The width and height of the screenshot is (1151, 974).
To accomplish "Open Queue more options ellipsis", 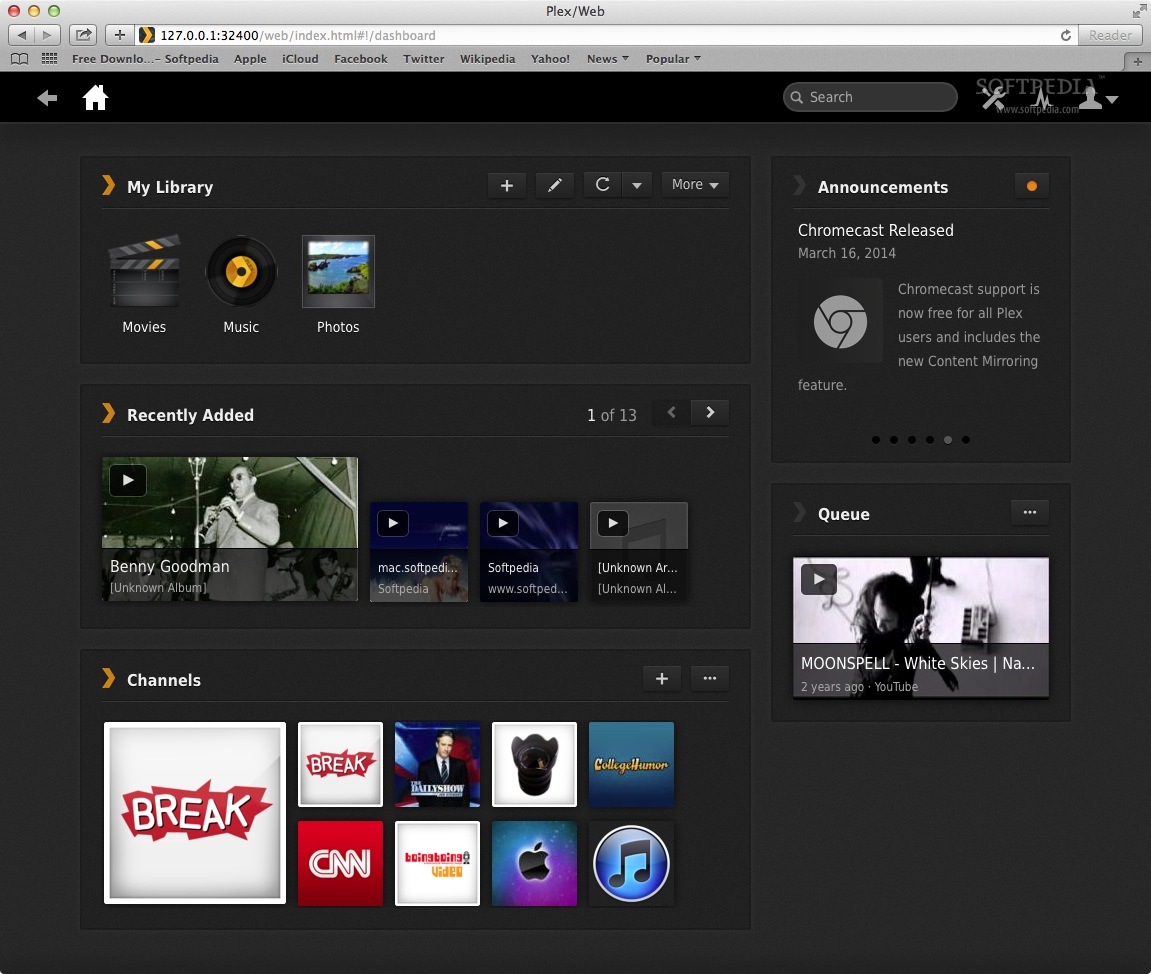I will click(1030, 512).
